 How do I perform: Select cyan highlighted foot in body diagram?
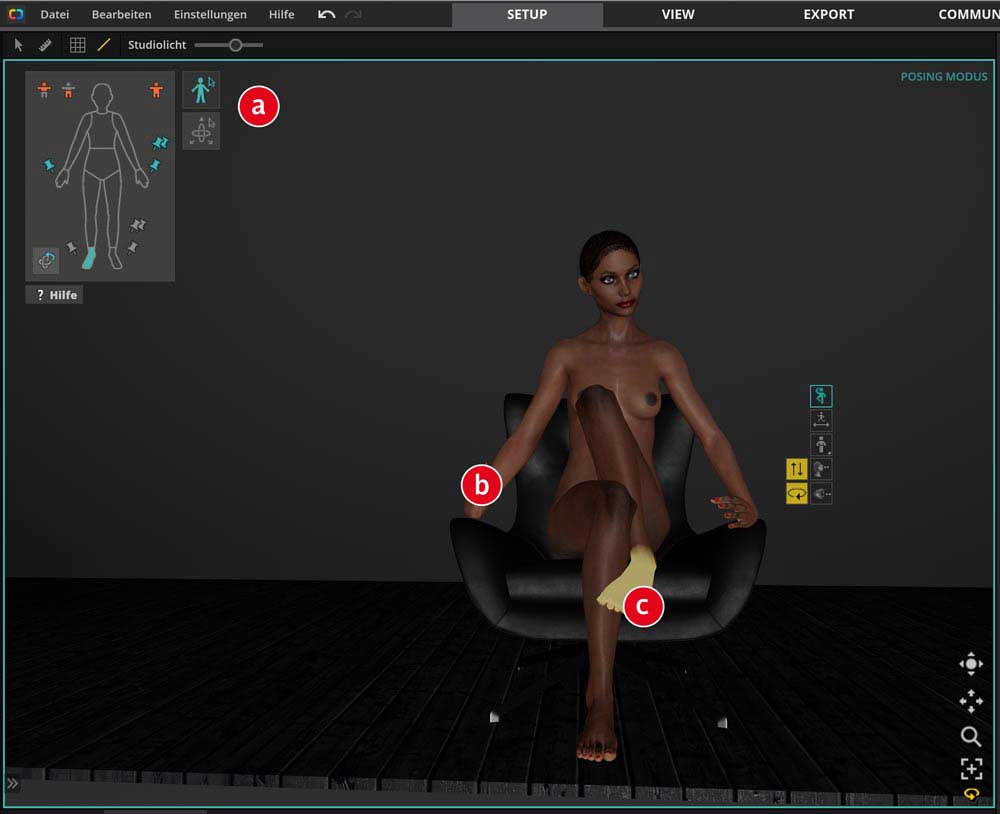89,258
